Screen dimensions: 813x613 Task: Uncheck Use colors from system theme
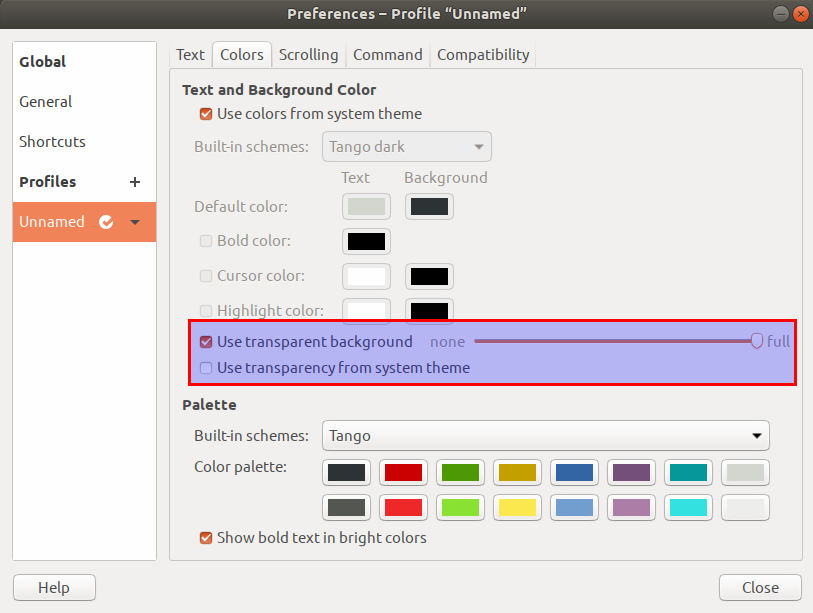point(205,114)
